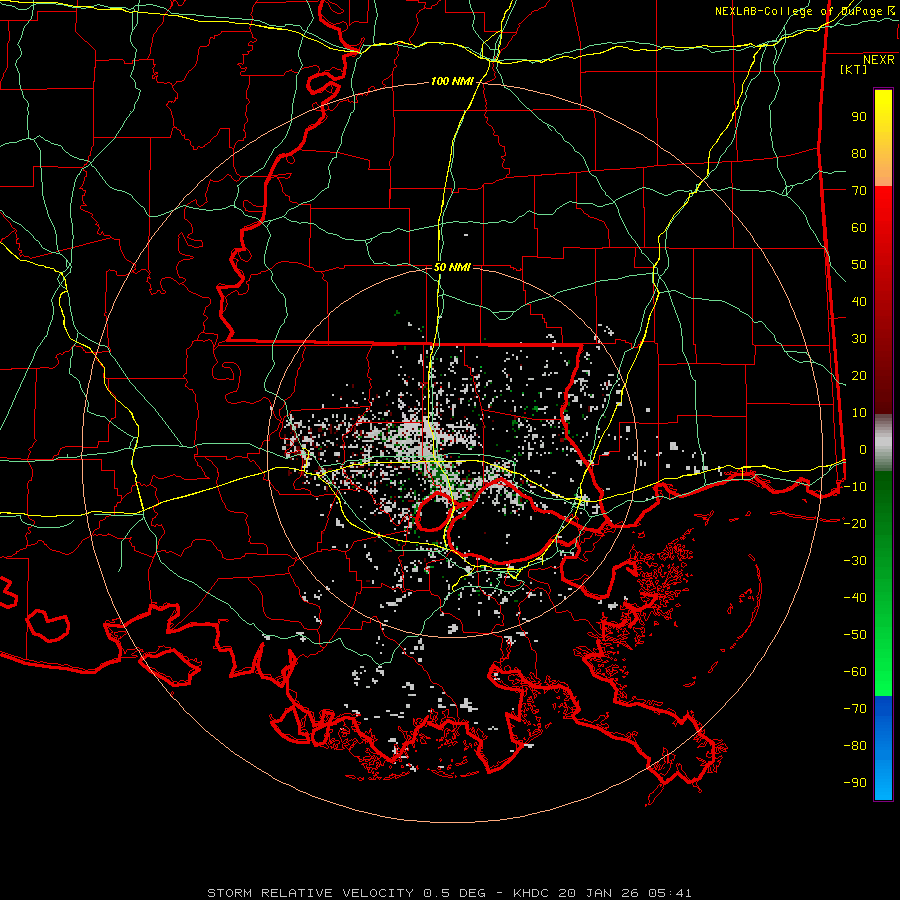Click the -10 value on the velocity scale
The image size is (900, 900).
(x=855, y=487)
